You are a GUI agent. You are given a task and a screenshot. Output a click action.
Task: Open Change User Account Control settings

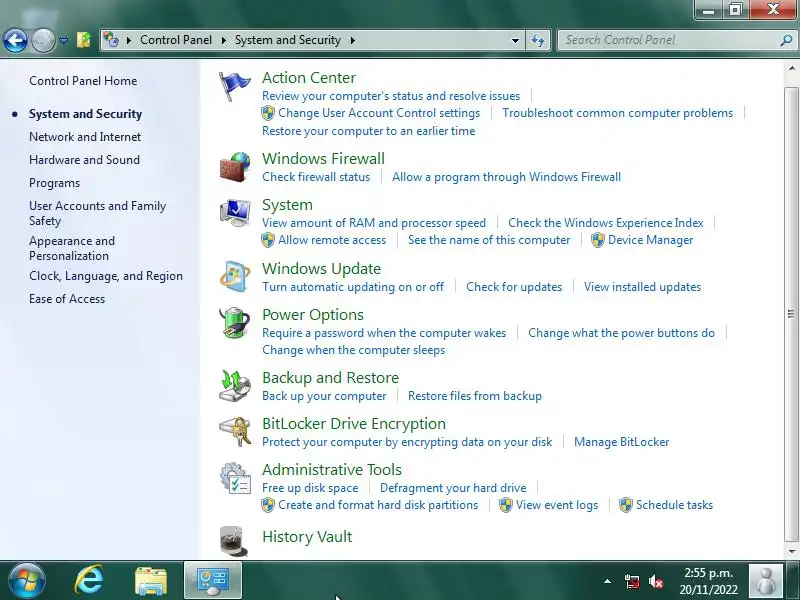(x=379, y=113)
